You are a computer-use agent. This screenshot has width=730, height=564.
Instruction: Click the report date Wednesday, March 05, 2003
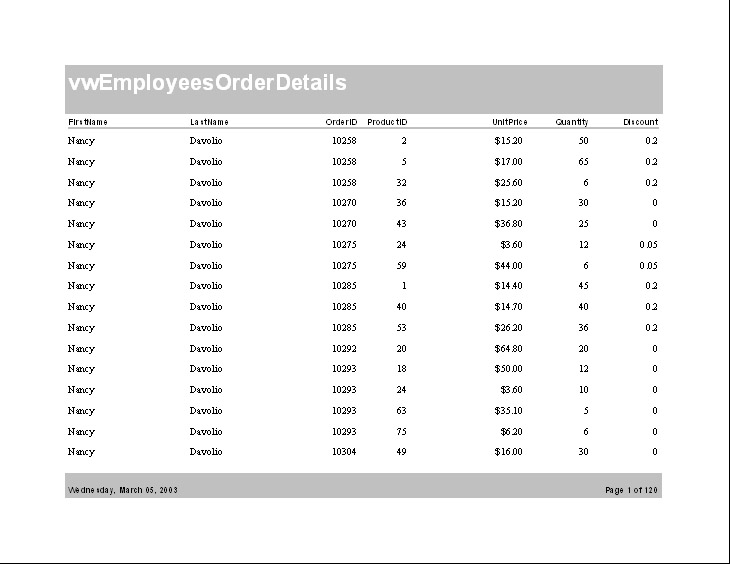tap(123, 490)
